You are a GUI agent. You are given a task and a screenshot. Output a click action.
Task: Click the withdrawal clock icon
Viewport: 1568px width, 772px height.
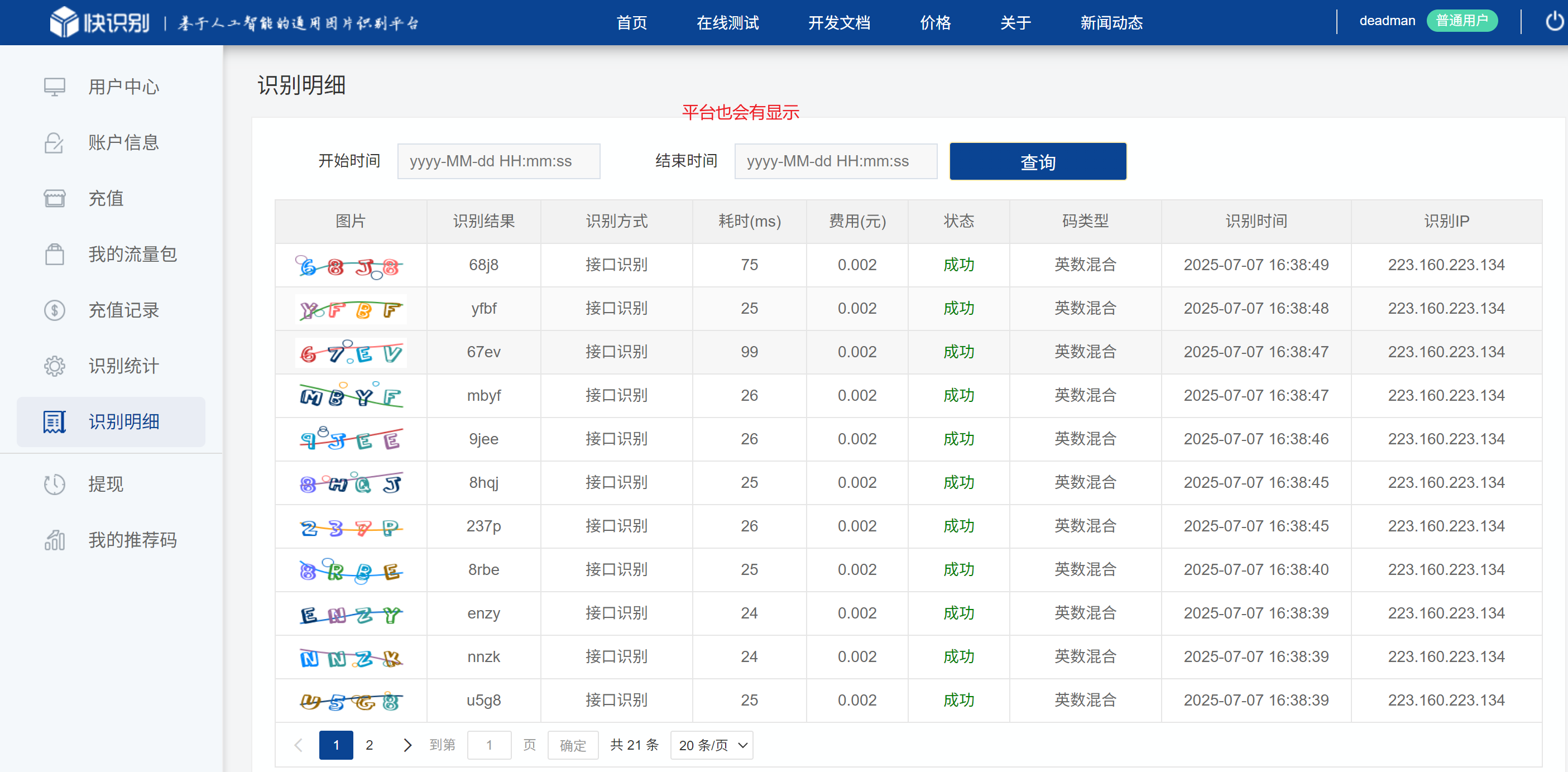pyautogui.click(x=54, y=484)
